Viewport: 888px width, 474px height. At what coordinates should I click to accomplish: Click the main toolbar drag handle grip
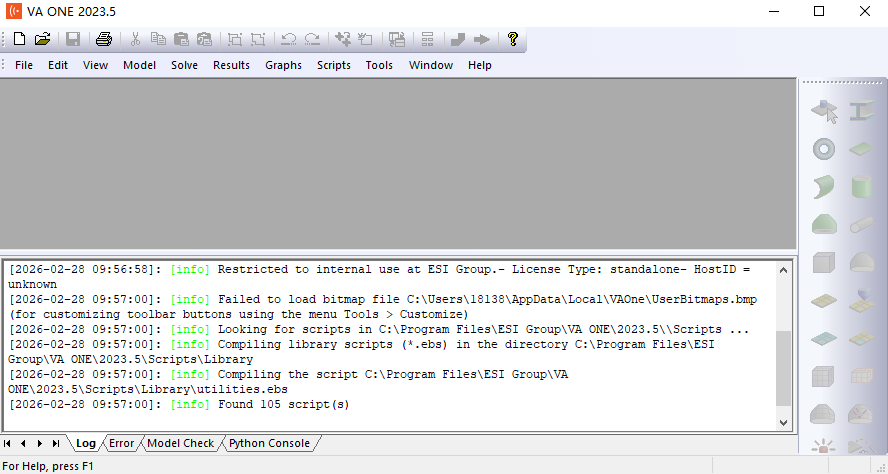pos(4,39)
